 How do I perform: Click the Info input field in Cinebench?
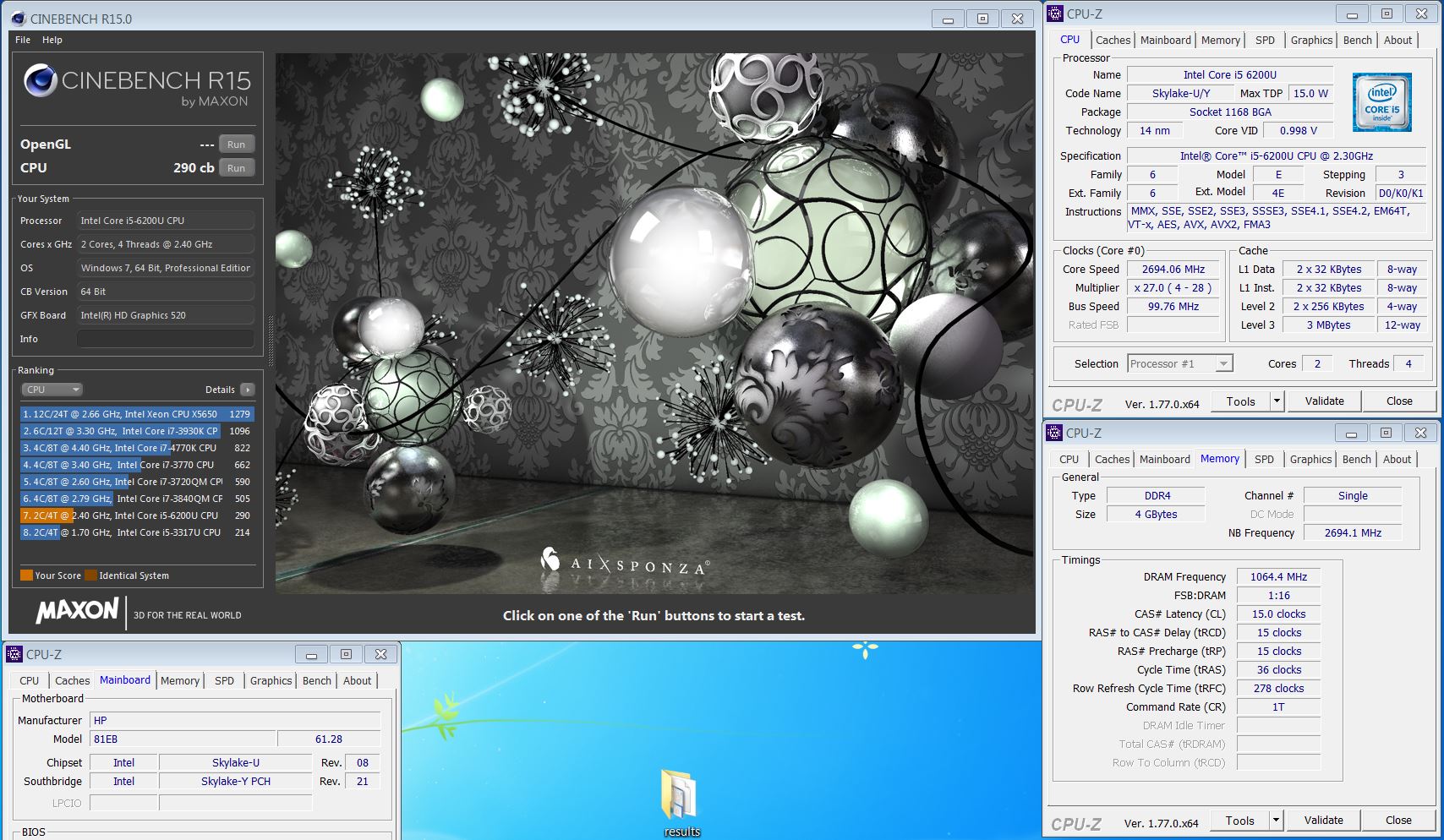tap(166, 339)
